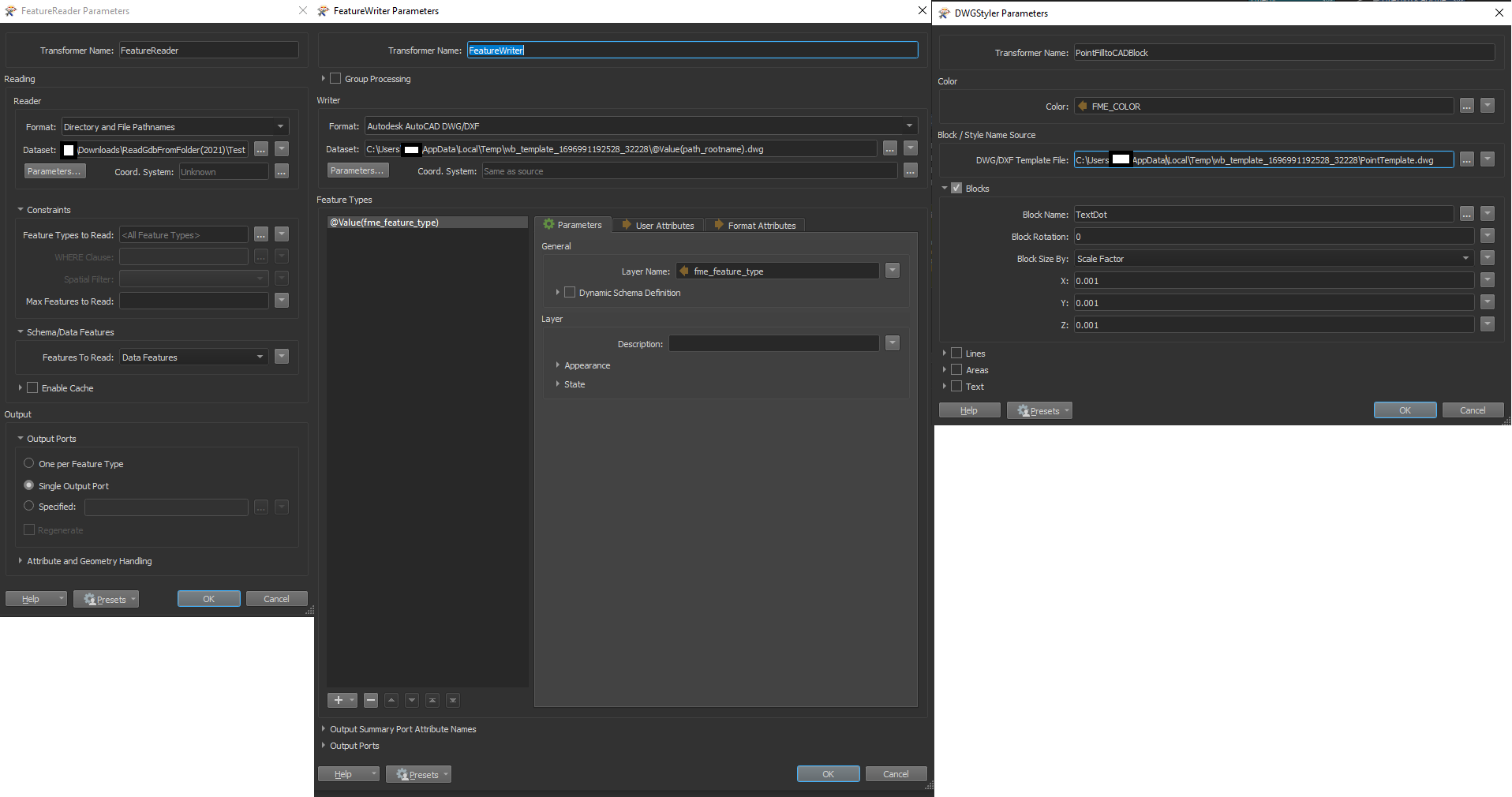Move the feature type up one position
1512x797 pixels.
pos(391,700)
